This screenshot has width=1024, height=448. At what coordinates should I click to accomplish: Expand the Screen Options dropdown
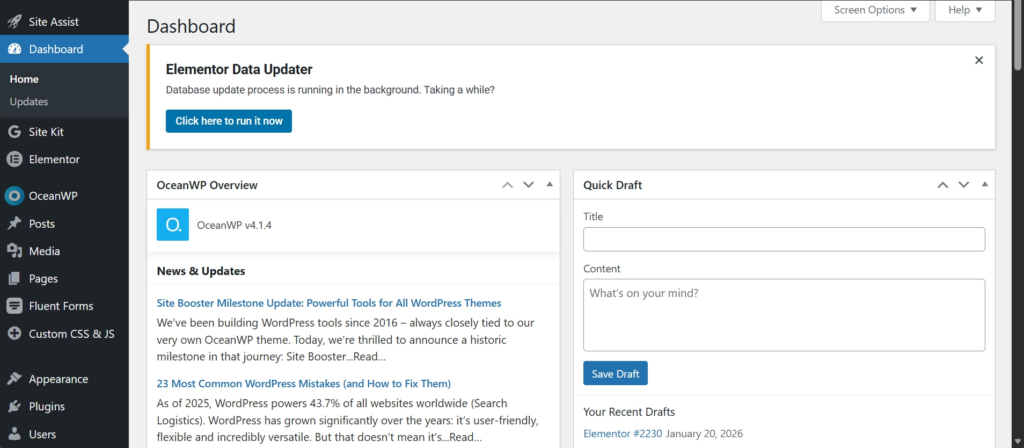click(x=875, y=10)
